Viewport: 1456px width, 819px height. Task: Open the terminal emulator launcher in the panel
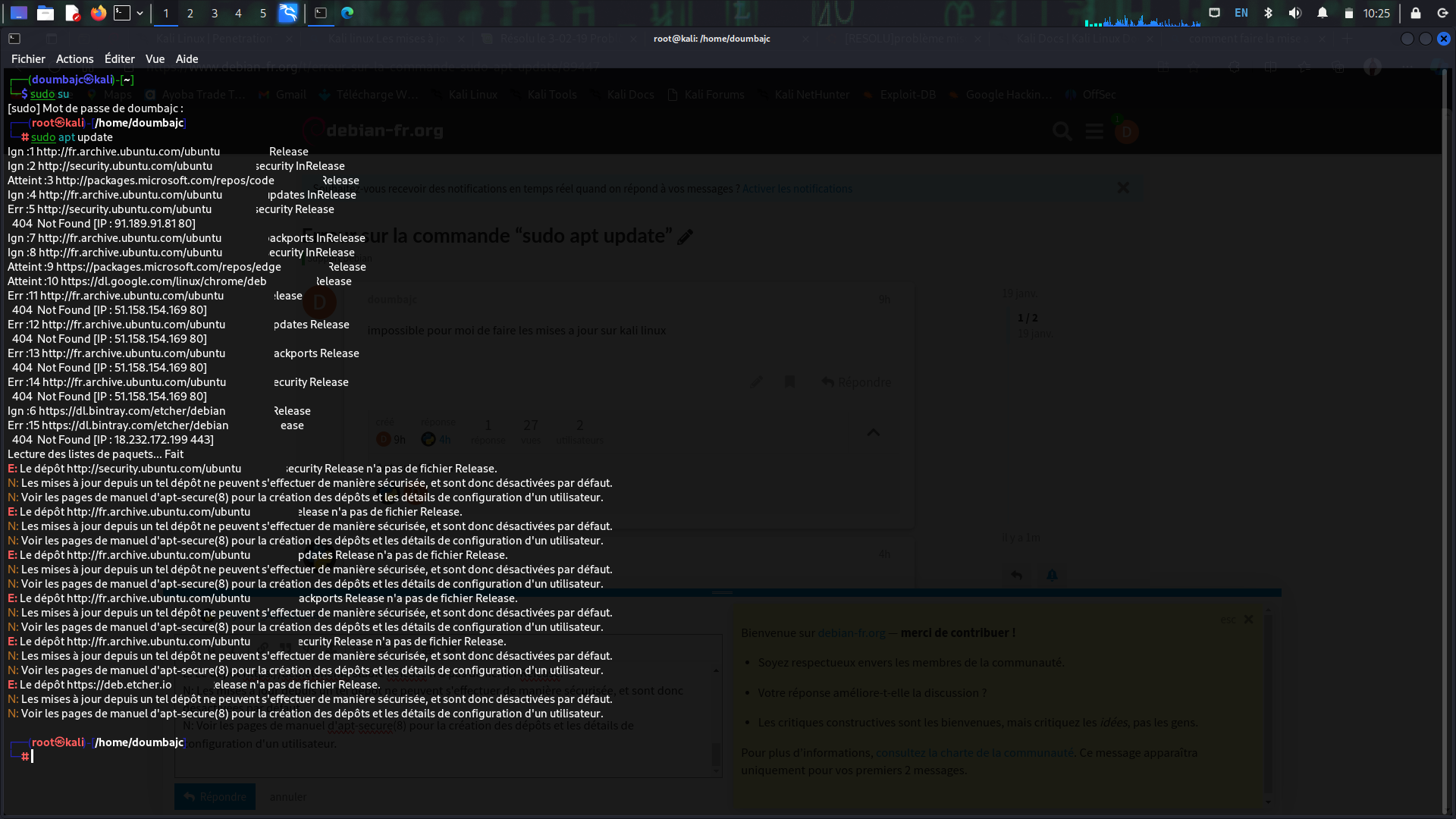122,13
